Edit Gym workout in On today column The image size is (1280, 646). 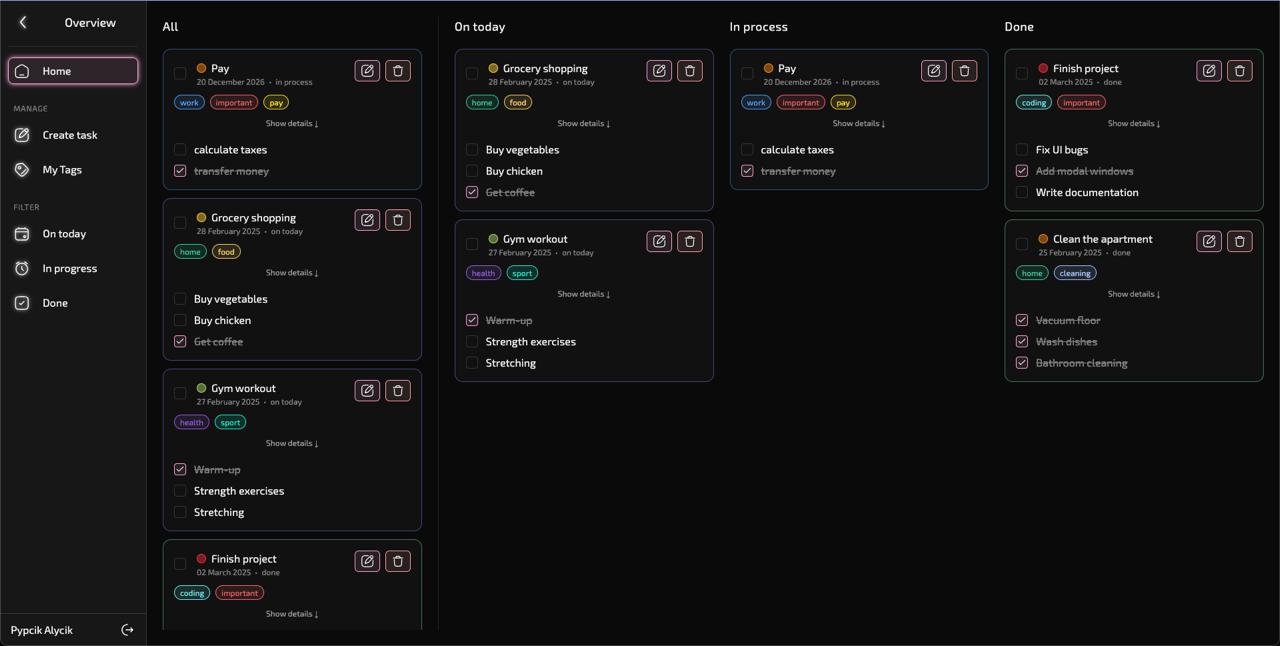point(659,241)
